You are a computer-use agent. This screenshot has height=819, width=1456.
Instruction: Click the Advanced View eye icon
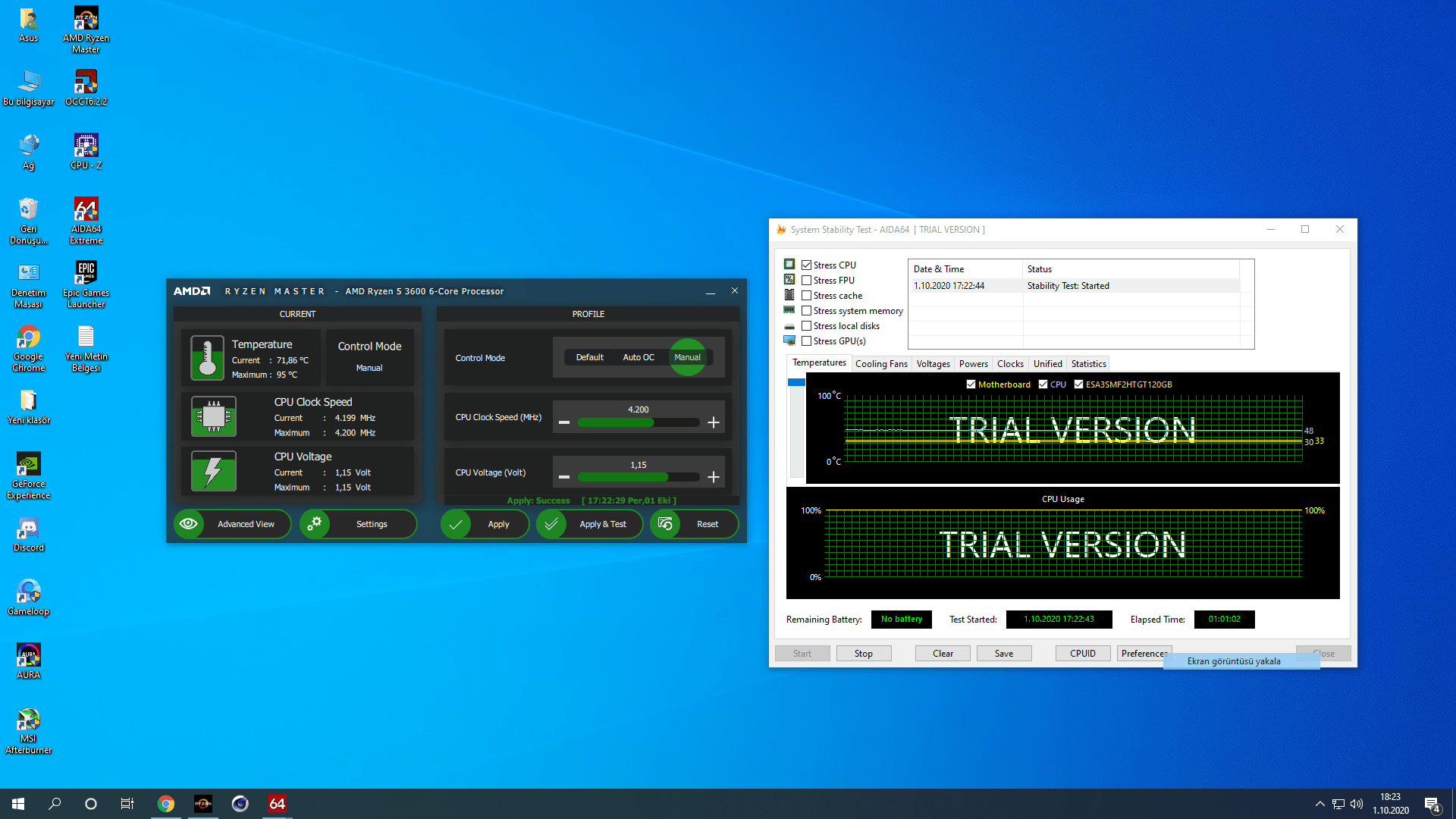[x=189, y=524]
